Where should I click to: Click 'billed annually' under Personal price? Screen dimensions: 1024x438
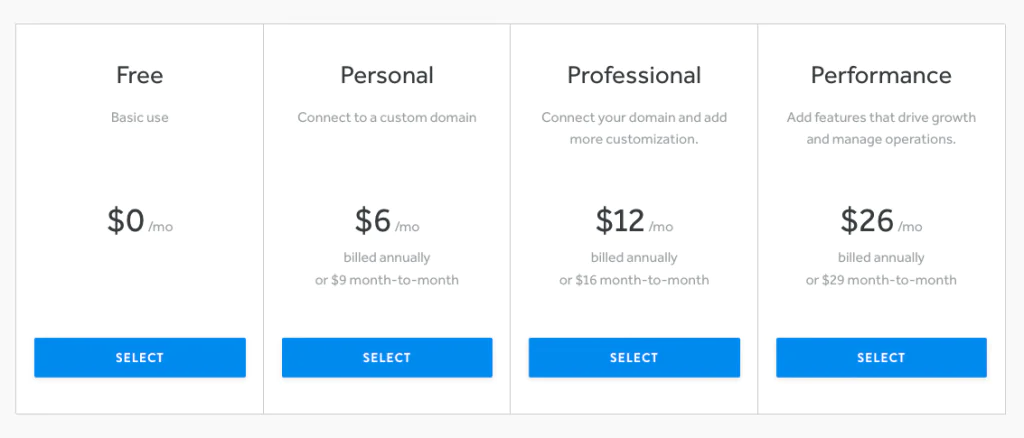pyautogui.click(x=387, y=258)
